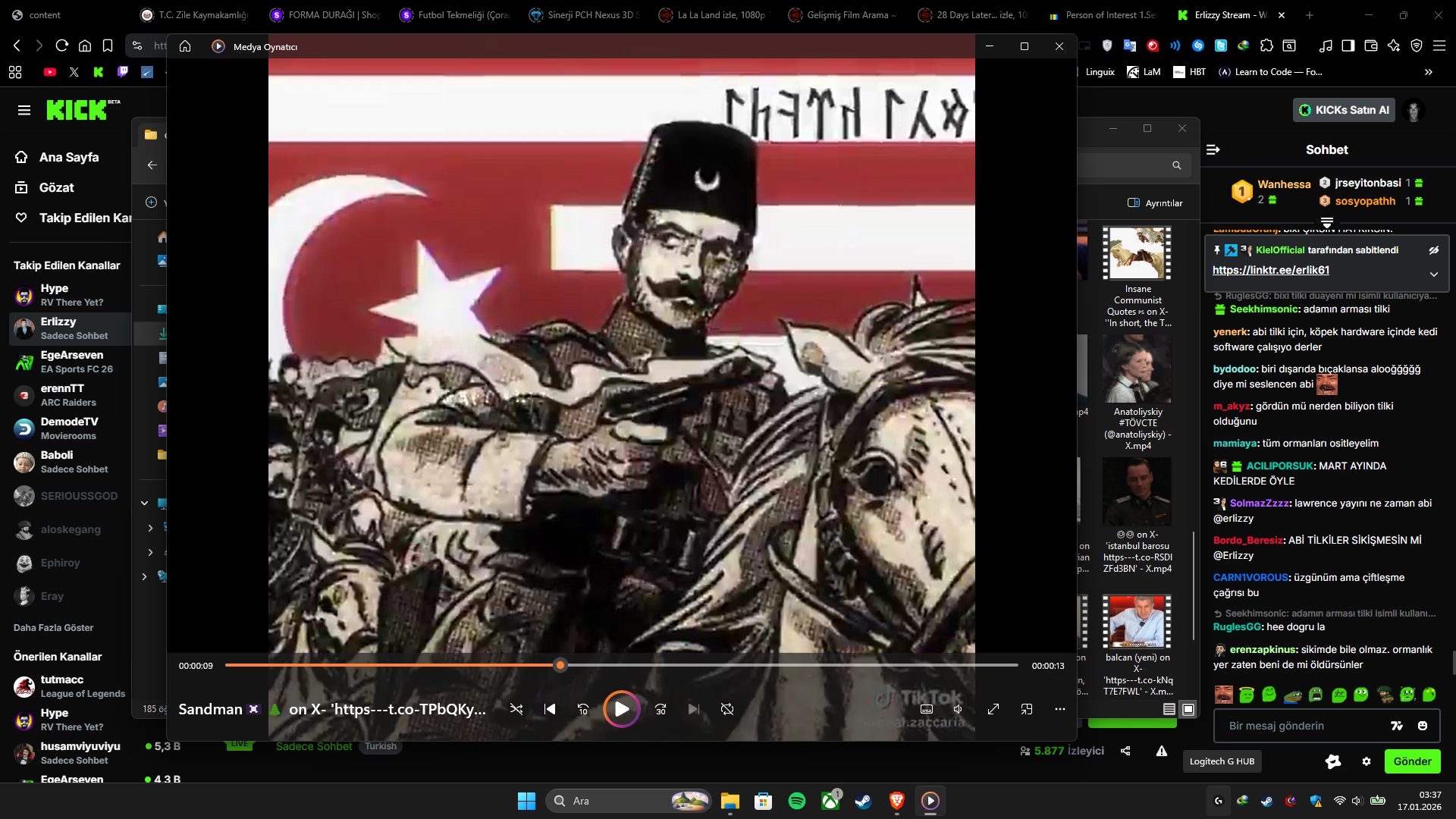Image resolution: width=1456 pixels, height=819 pixels.
Task: Hide the pinned chat message
Action: [x=1434, y=249]
